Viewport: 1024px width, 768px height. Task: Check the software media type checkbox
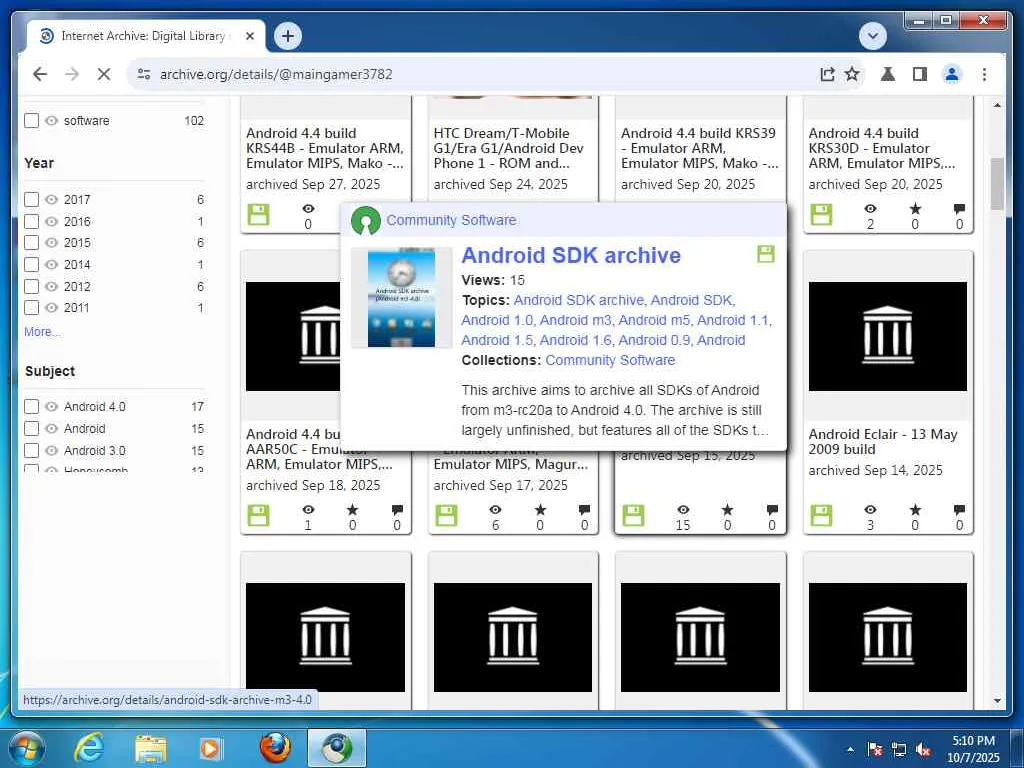coord(31,121)
